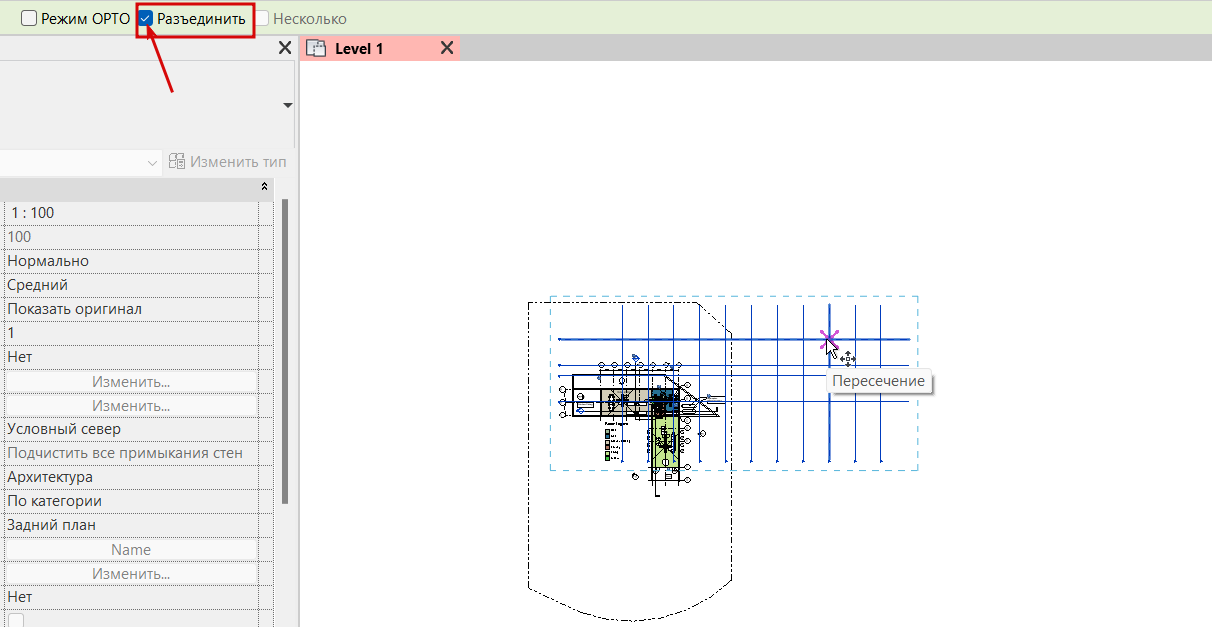Collapse the properties group with double chevron
The image size is (1212, 627).
click(264, 187)
